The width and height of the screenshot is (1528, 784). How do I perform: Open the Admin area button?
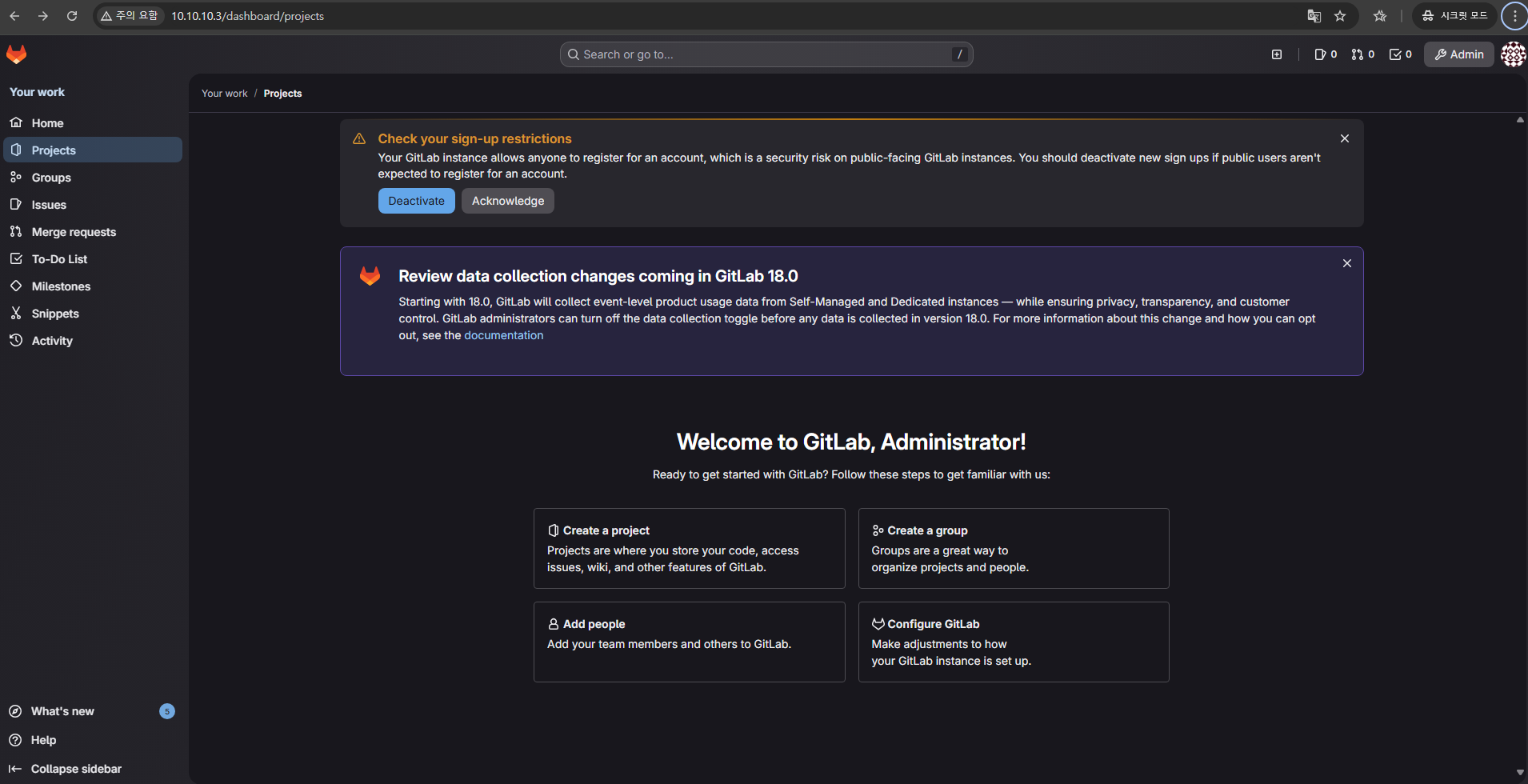tap(1459, 54)
